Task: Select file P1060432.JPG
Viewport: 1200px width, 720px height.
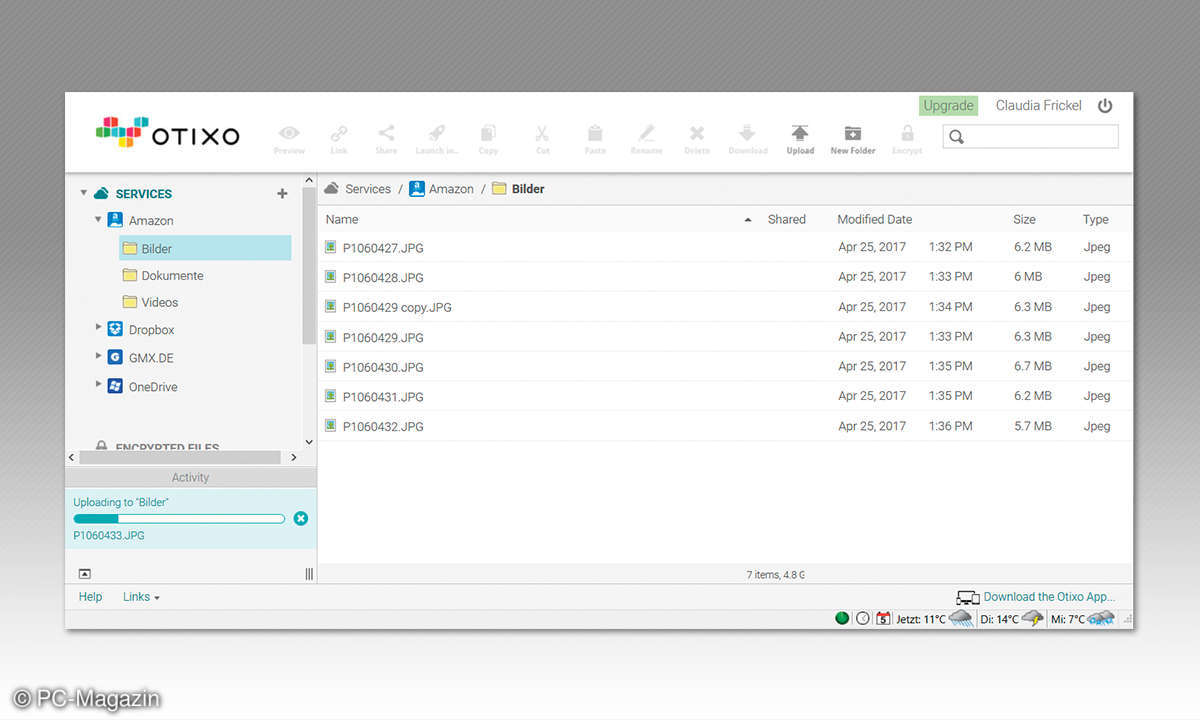Action: (x=383, y=427)
